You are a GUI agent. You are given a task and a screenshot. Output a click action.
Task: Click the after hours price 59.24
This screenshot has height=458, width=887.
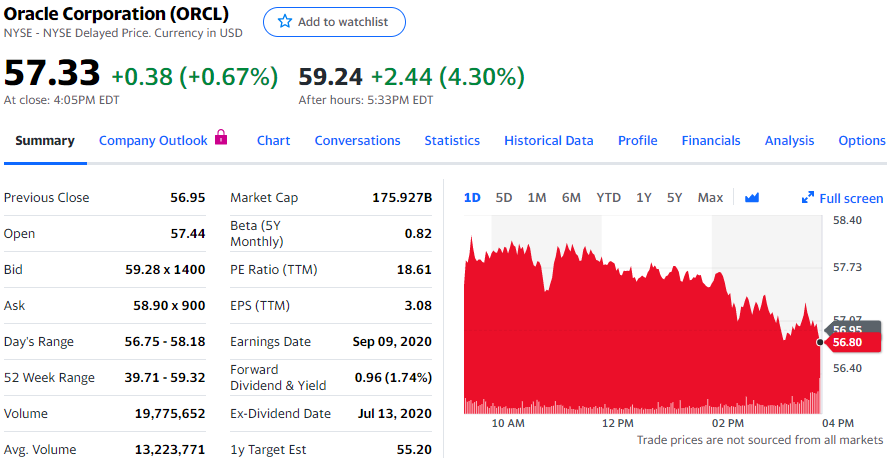[x=331, y=76]
